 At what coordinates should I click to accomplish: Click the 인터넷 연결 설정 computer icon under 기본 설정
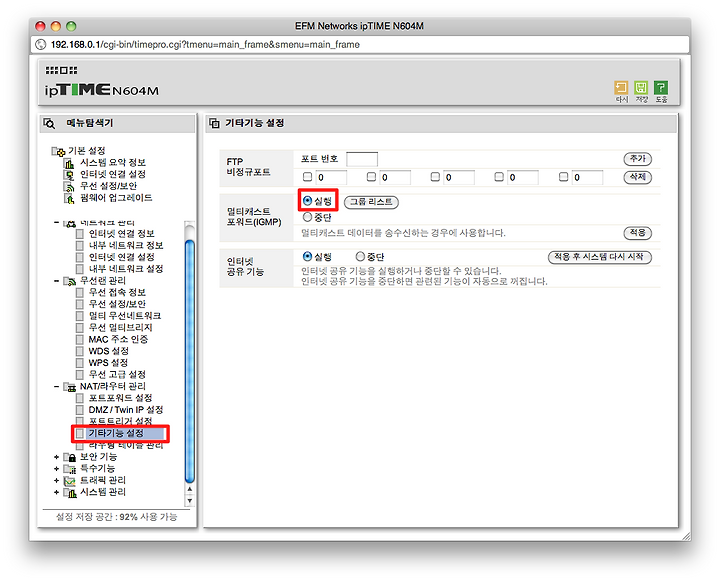(69, 175)
